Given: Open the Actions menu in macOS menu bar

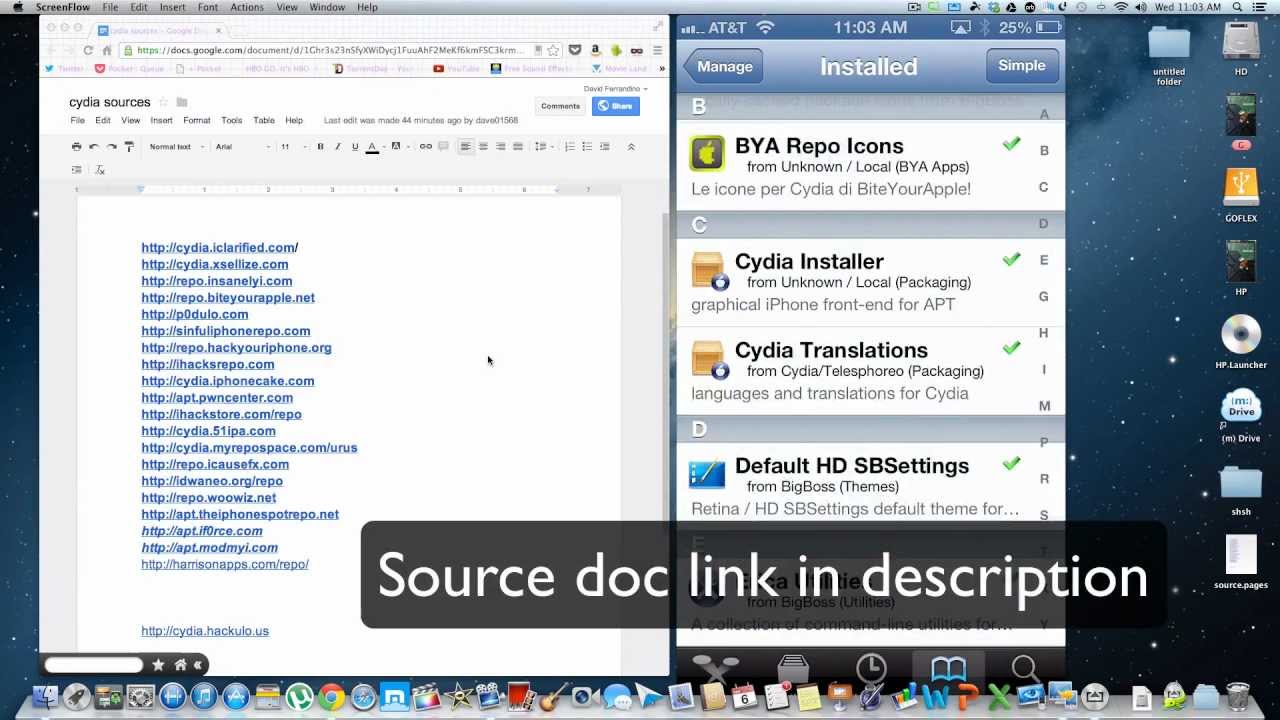Looking at the screenshot, I should 247,7.
